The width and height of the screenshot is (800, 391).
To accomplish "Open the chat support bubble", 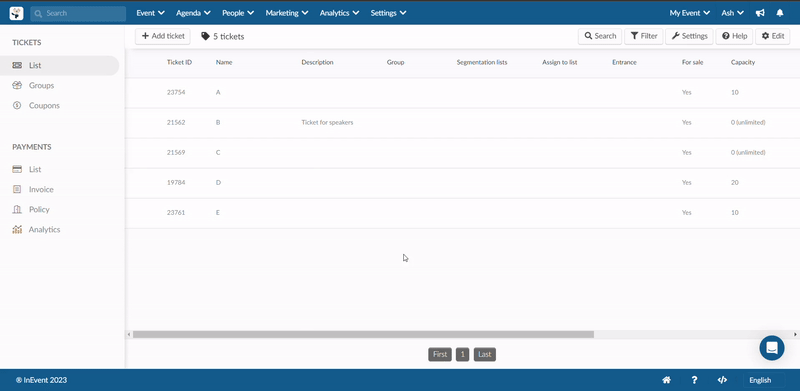I will 772,348.
